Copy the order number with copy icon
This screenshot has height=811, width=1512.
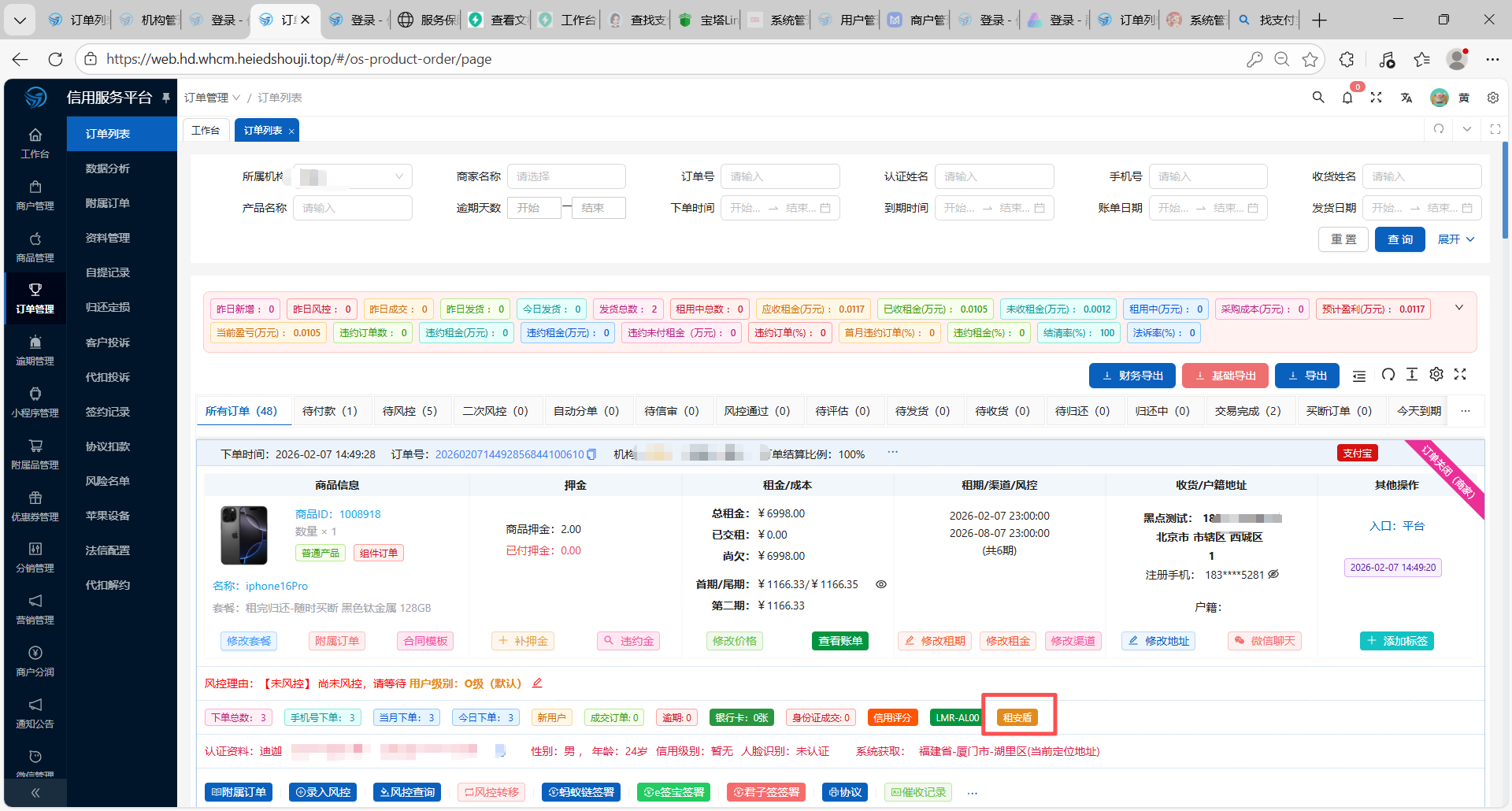coord(591,454)
